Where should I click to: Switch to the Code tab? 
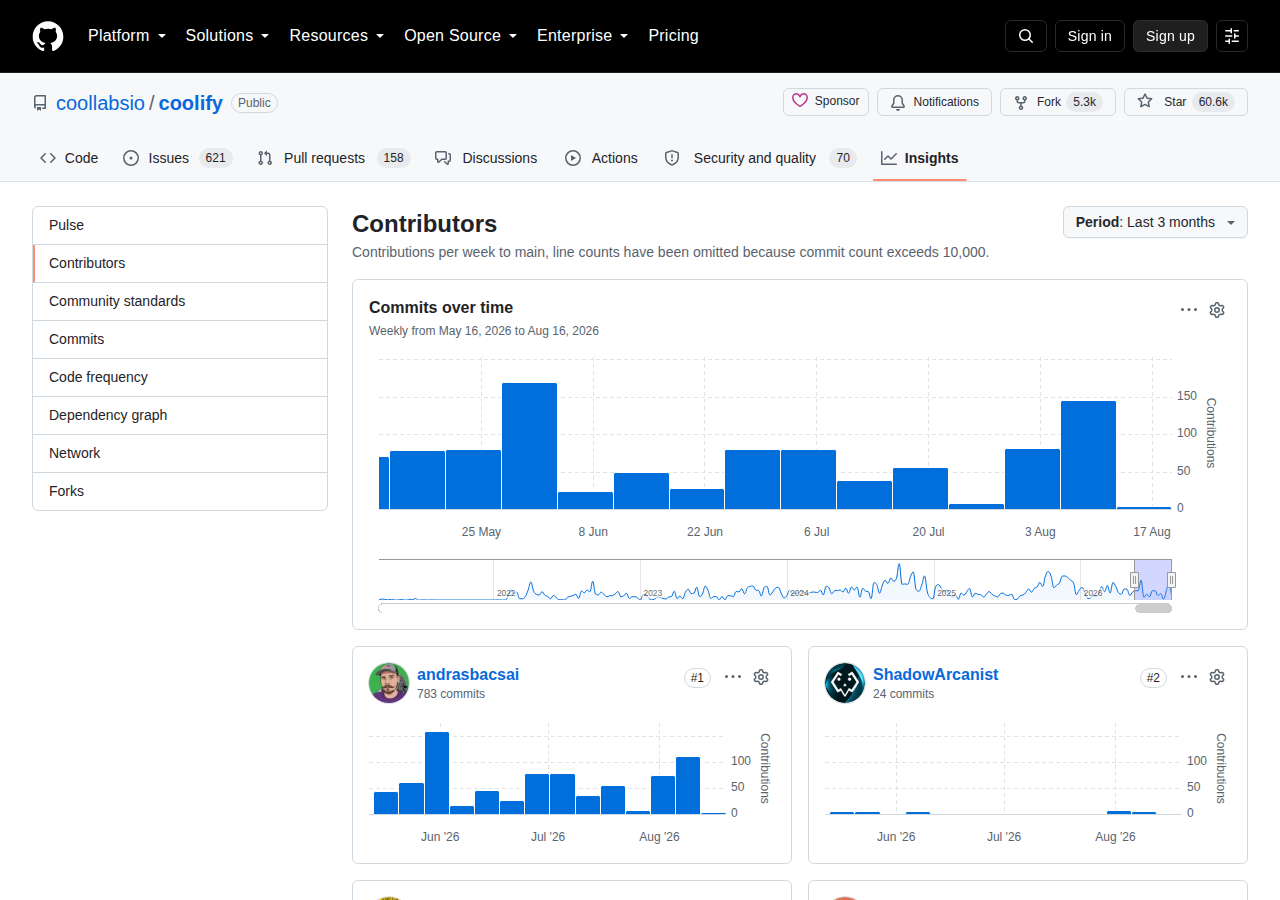pos(69,158)
